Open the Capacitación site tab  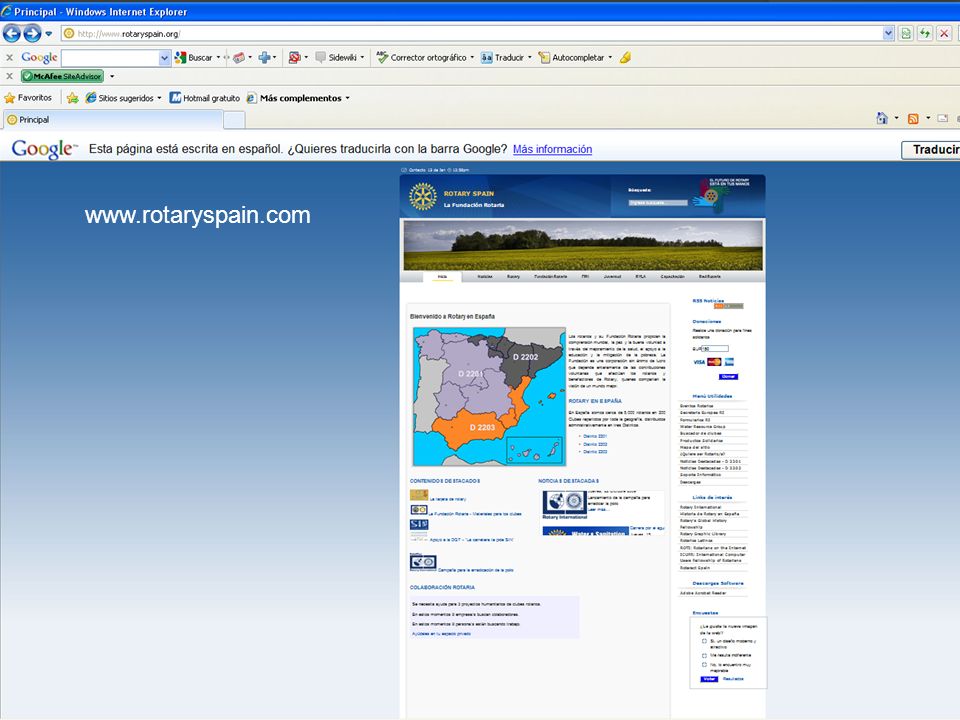click(672, 277)
